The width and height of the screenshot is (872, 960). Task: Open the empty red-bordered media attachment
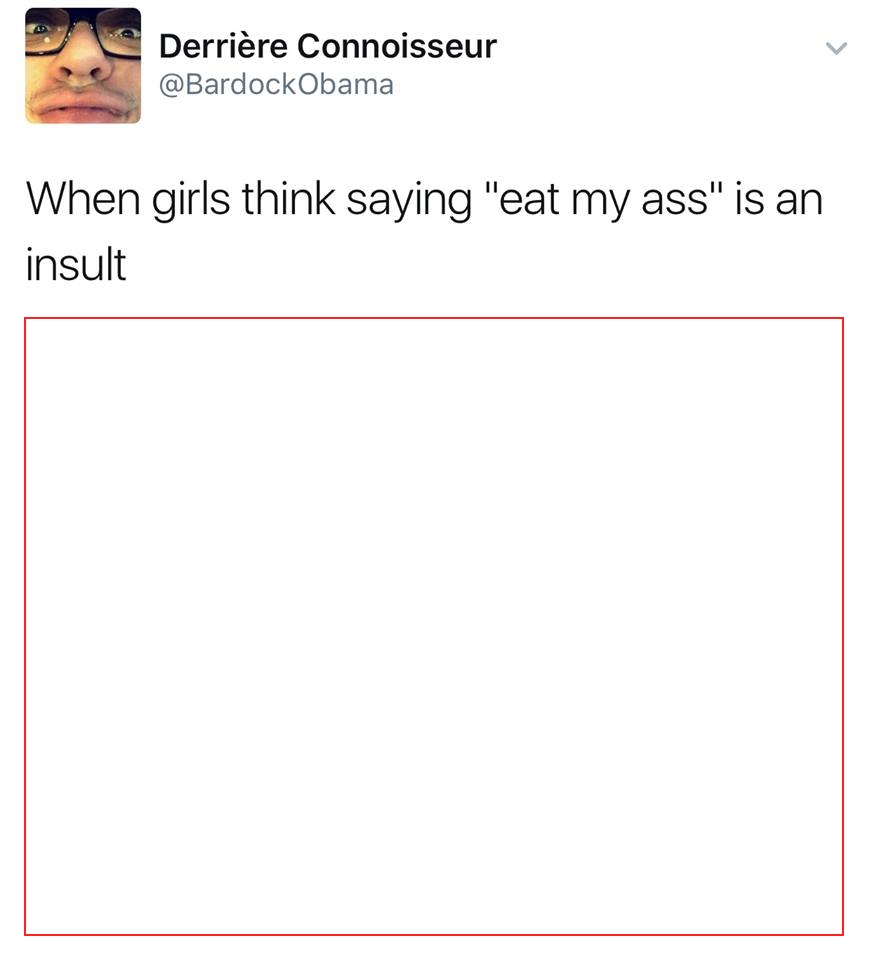[x=434, y=626]
